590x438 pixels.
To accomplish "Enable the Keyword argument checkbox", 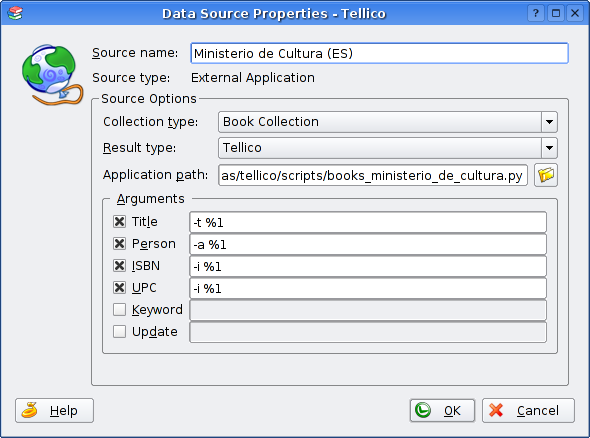I will pos(119,310).
